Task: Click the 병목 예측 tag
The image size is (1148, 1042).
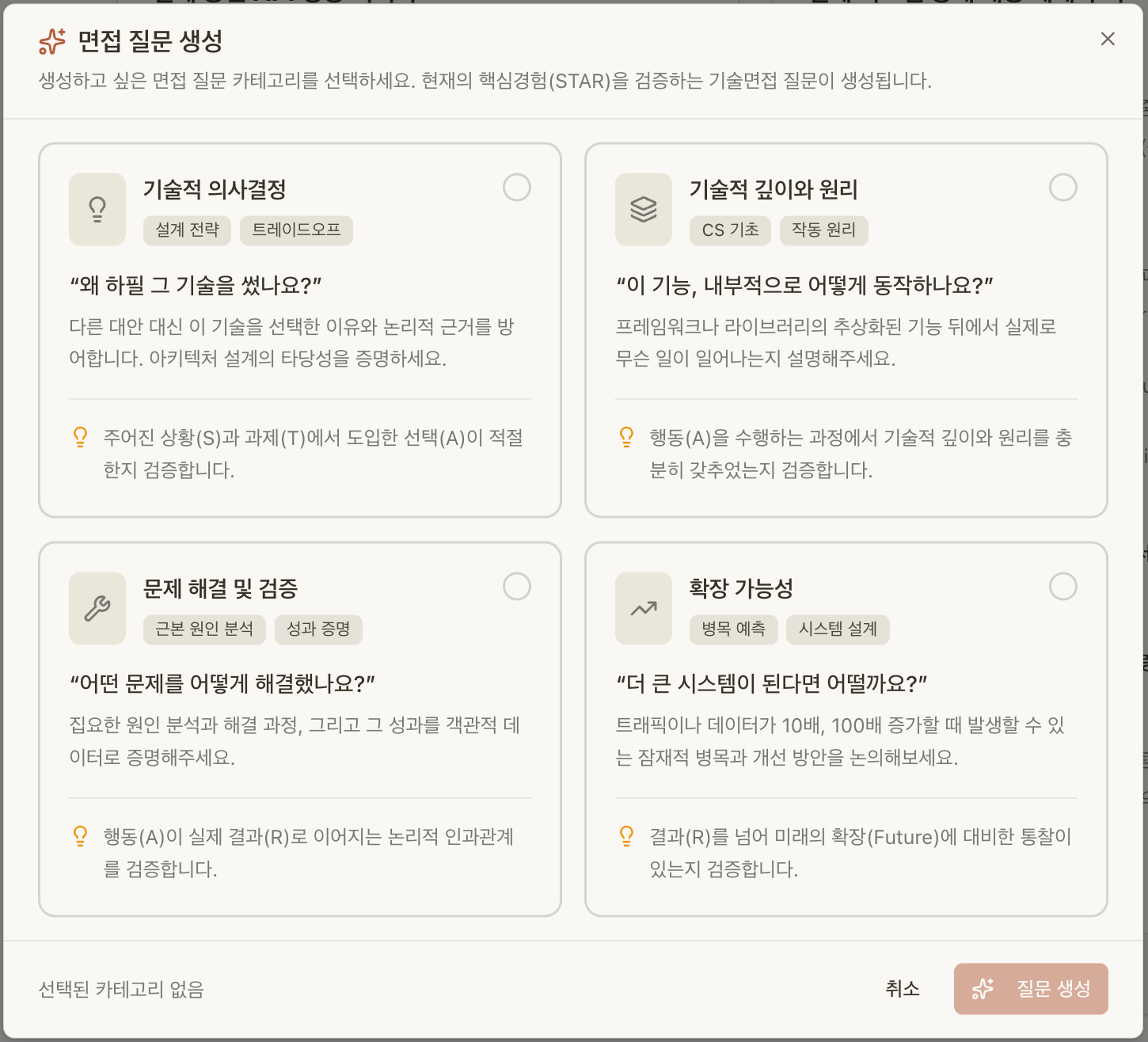Action: 734,629
